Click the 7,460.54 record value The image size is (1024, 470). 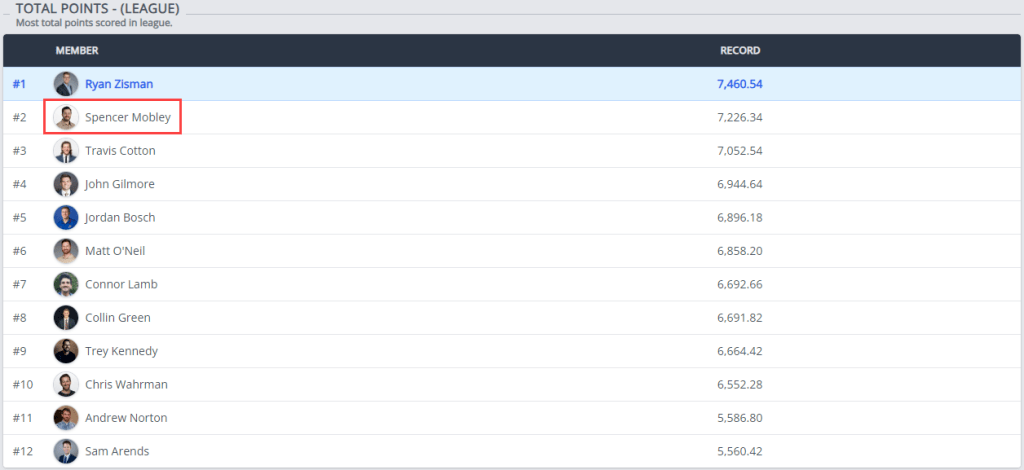tap(740, 84)
